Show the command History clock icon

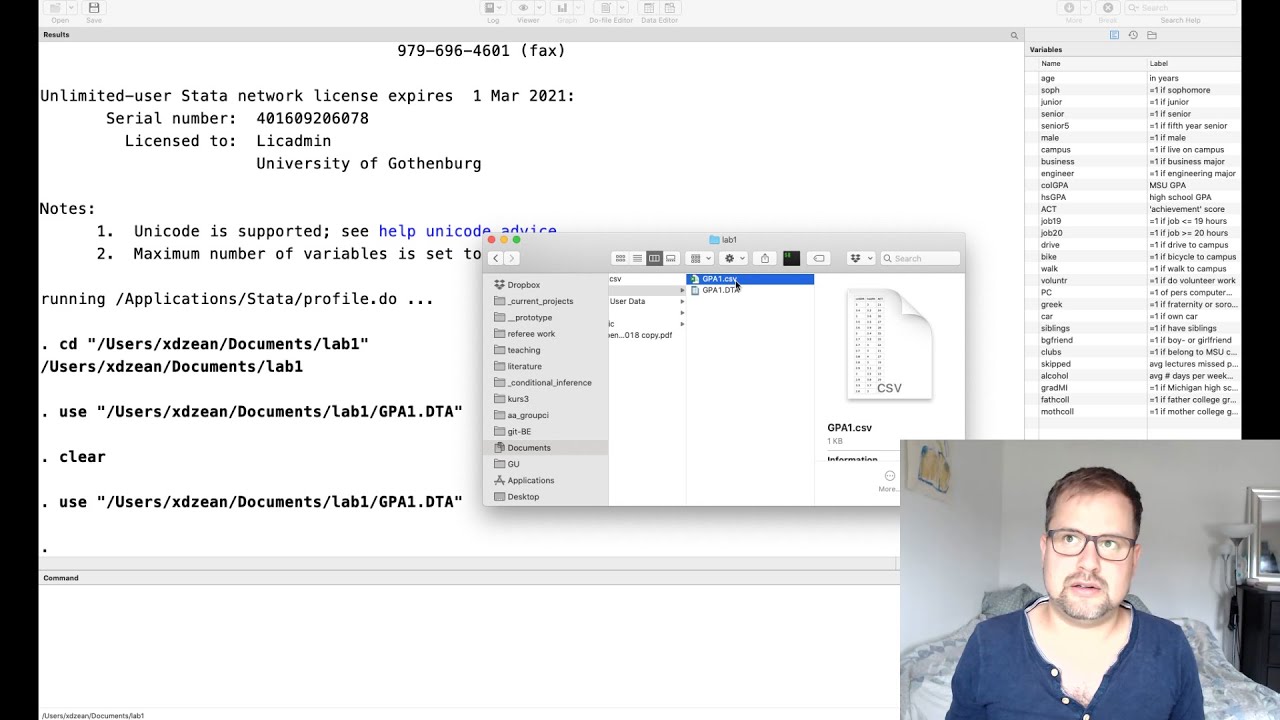(x=1133, y=35)
